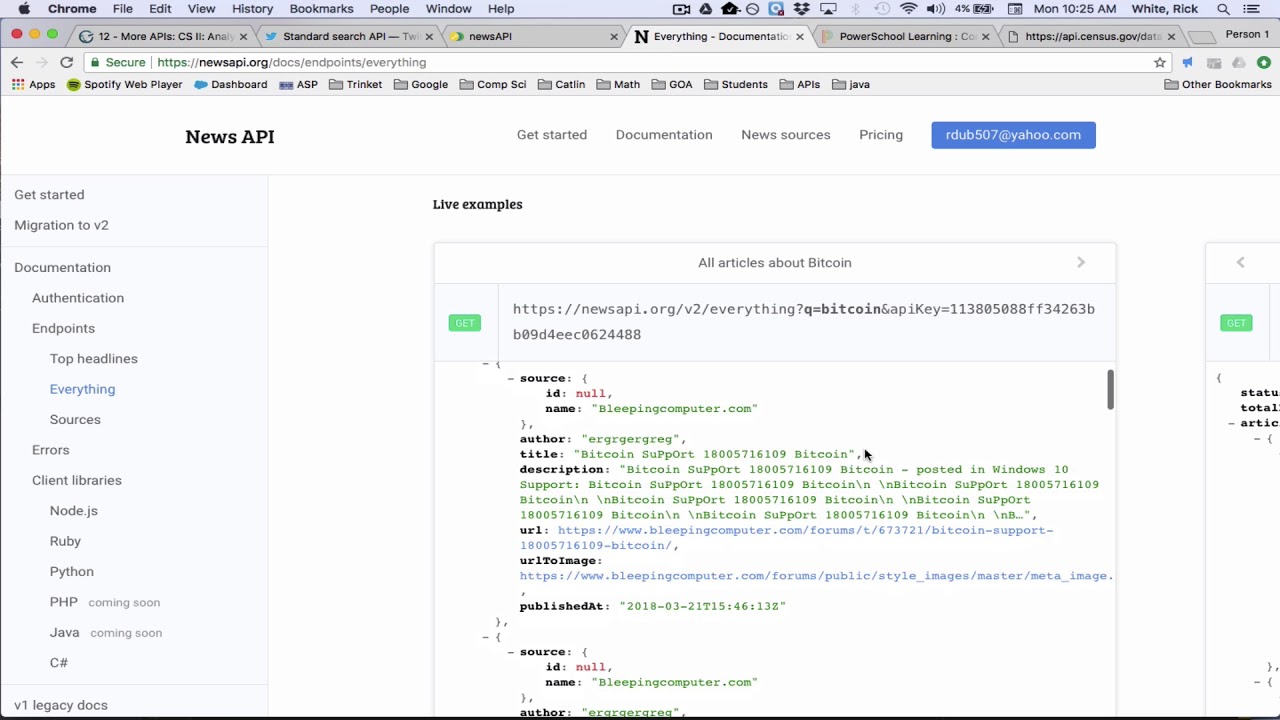Click the address bar URL field
The height and width of the screenshot is (720, 1280).
[620, 62]
